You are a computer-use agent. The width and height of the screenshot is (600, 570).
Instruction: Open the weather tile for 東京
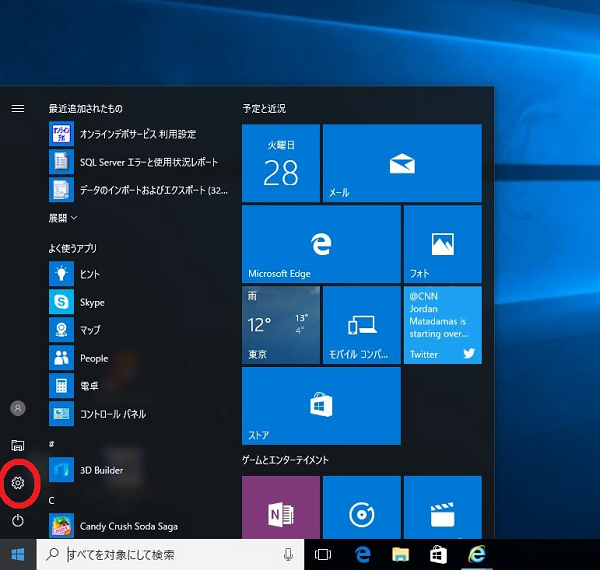coord(281,325)
